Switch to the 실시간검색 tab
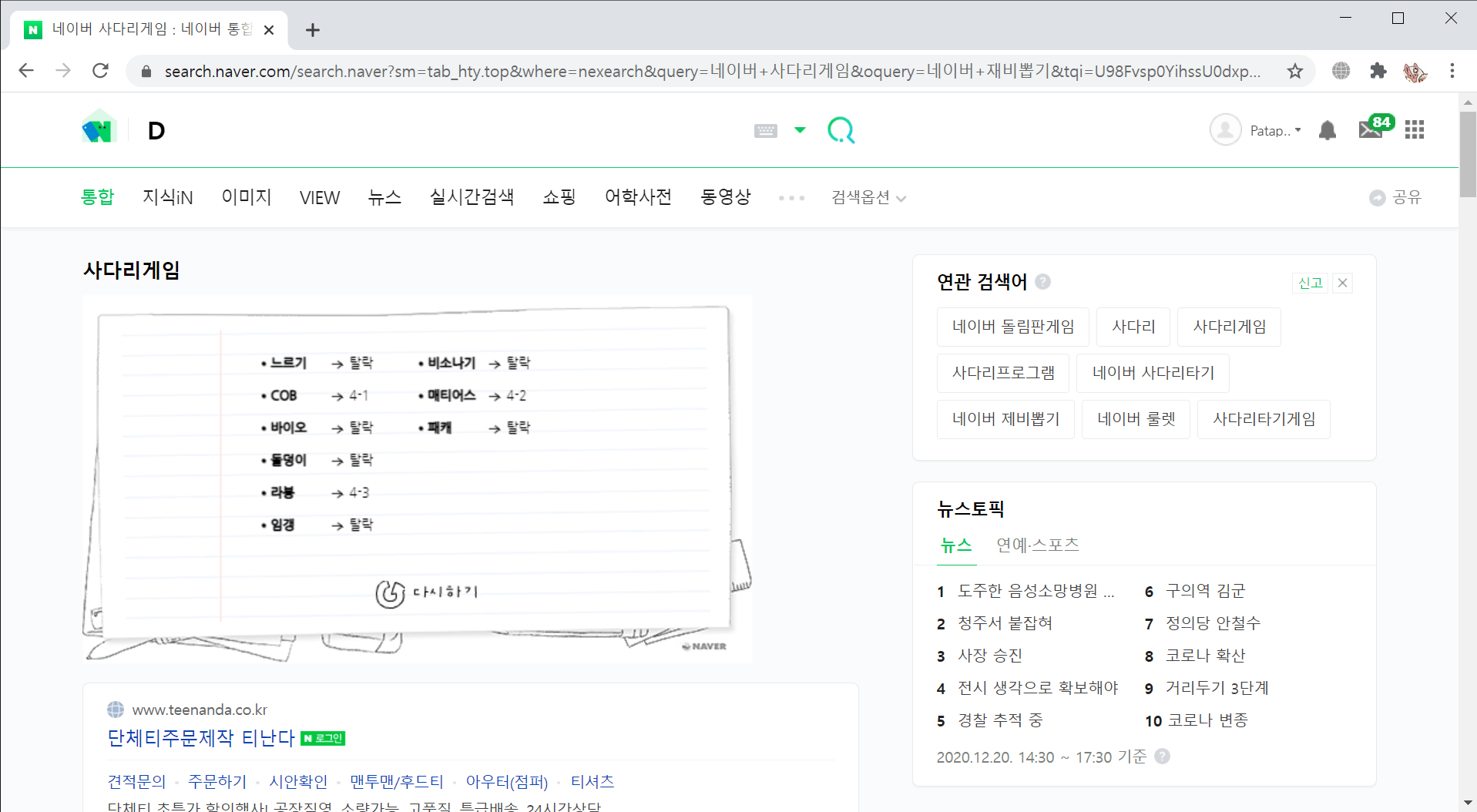This screenshot has height=812, width=1477. [x=472, y=197]
